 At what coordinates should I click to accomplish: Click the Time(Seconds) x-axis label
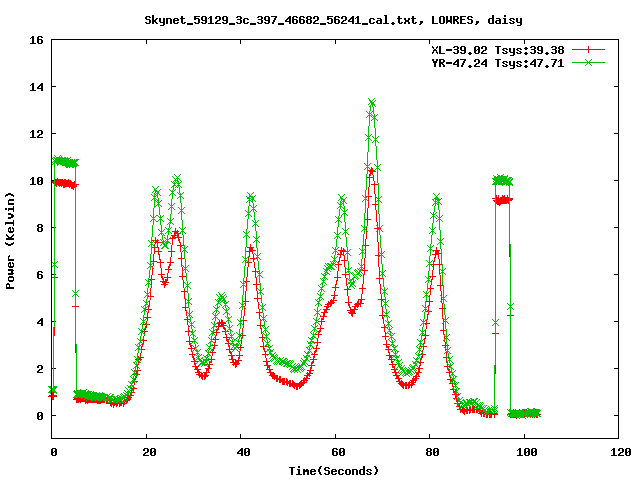click(x=334, y=471)
